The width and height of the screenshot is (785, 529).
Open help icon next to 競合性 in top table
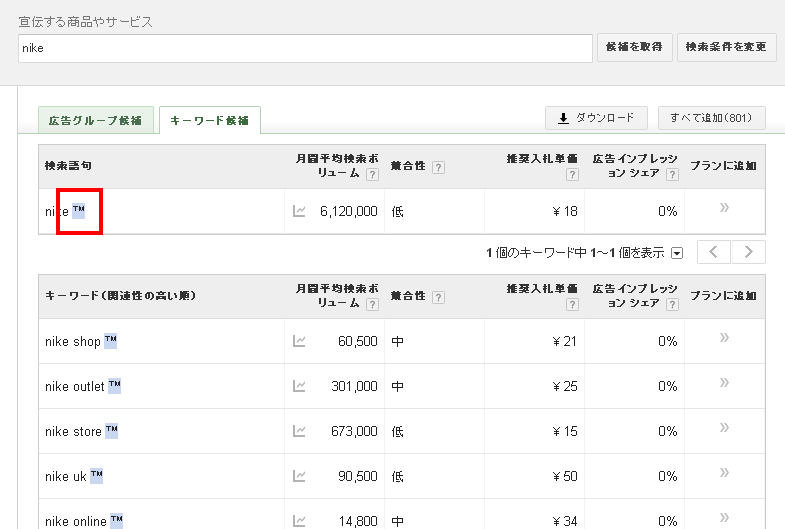point(438,167)
